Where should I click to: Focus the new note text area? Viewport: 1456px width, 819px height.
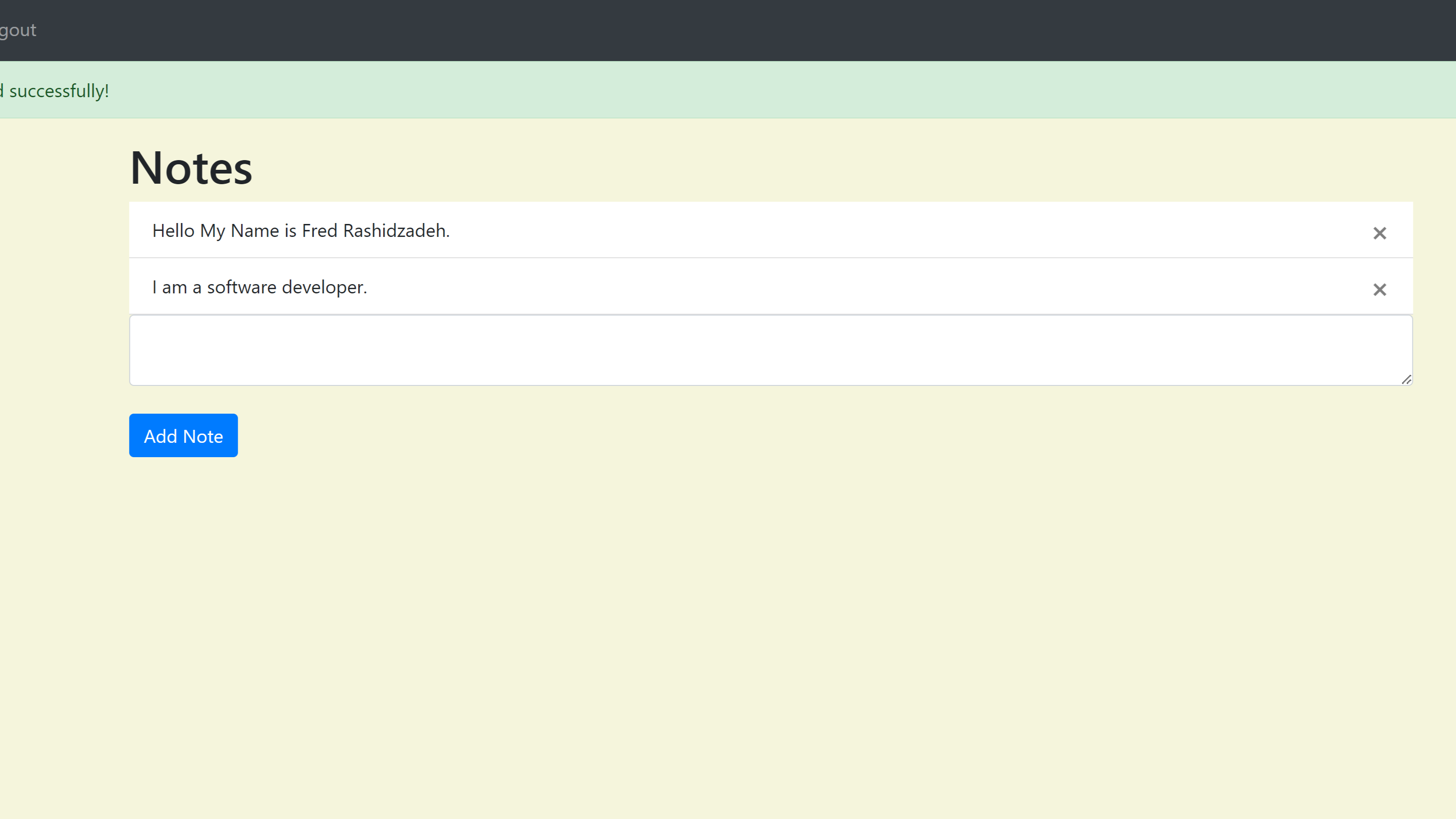(770, 350)
